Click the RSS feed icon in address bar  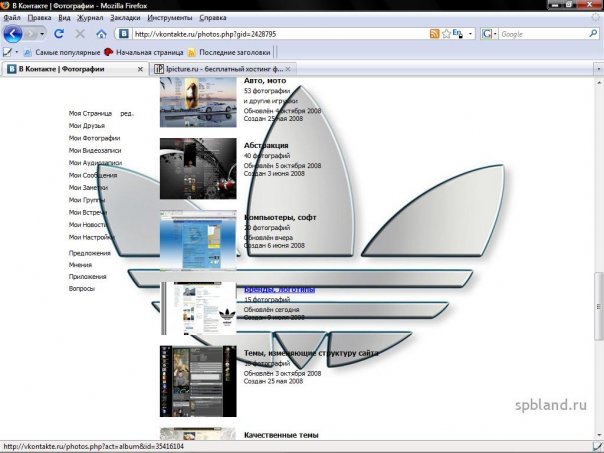[x=435, y=34]
